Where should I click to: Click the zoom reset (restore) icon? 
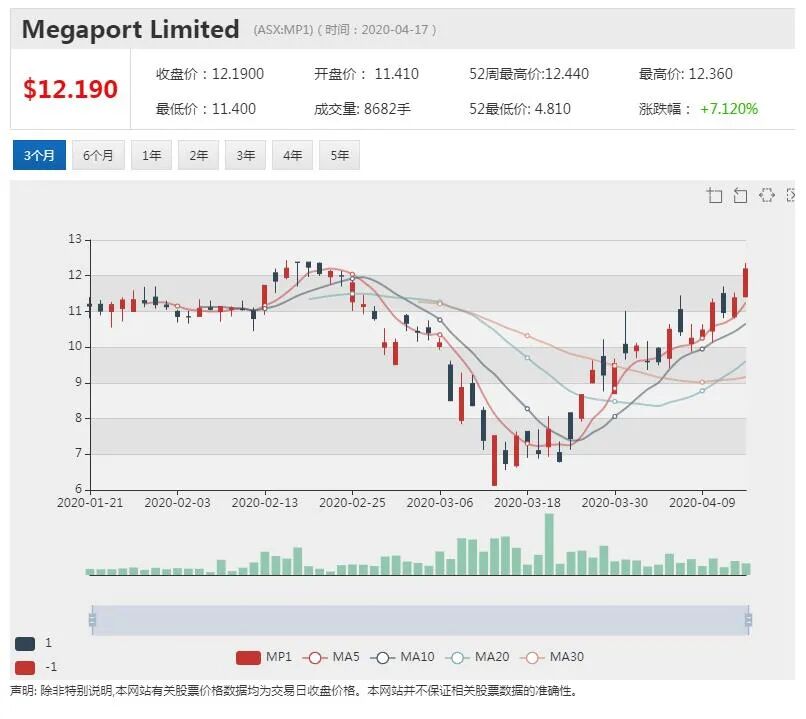740,195
